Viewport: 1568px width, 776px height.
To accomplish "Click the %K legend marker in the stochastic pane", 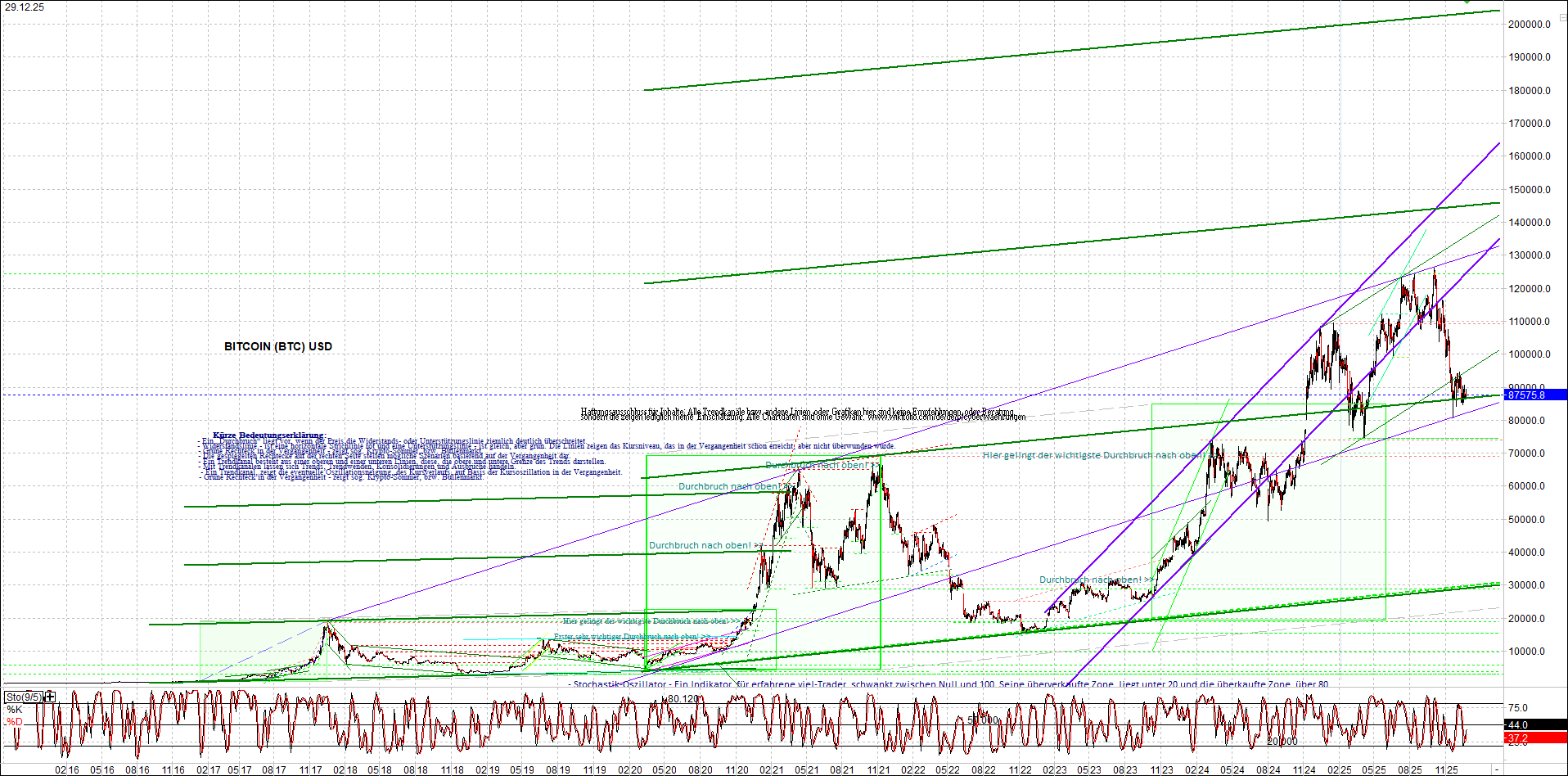I will pos(14,708).
